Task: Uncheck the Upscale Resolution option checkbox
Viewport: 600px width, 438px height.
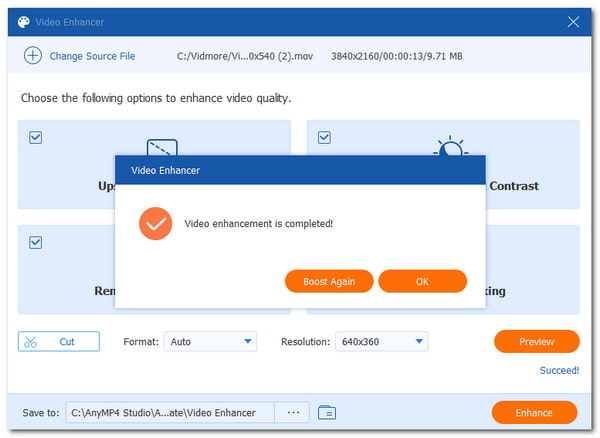Action: (36, 137)
